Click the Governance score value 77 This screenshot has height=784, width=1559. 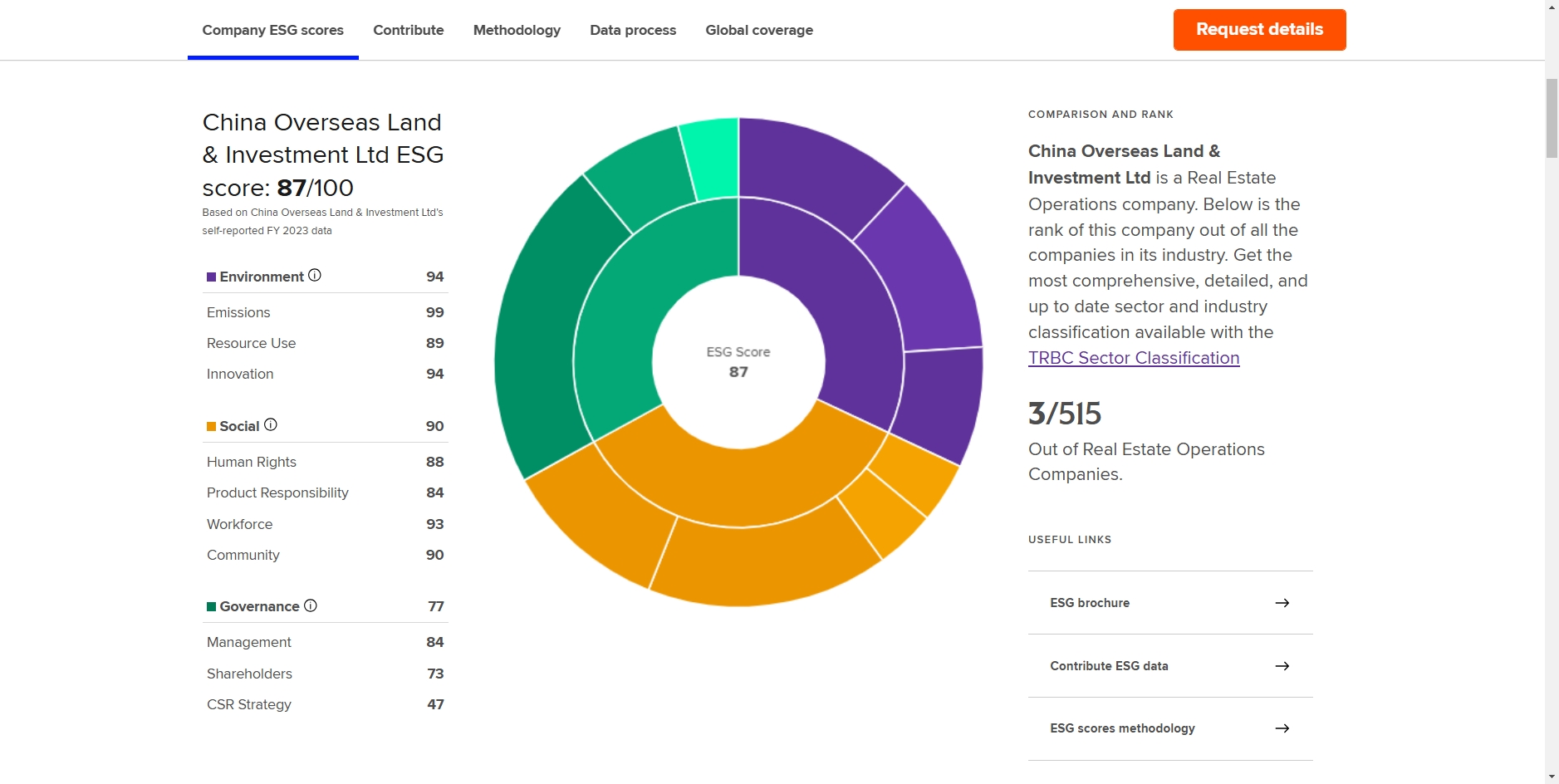[x=436, y=606]
